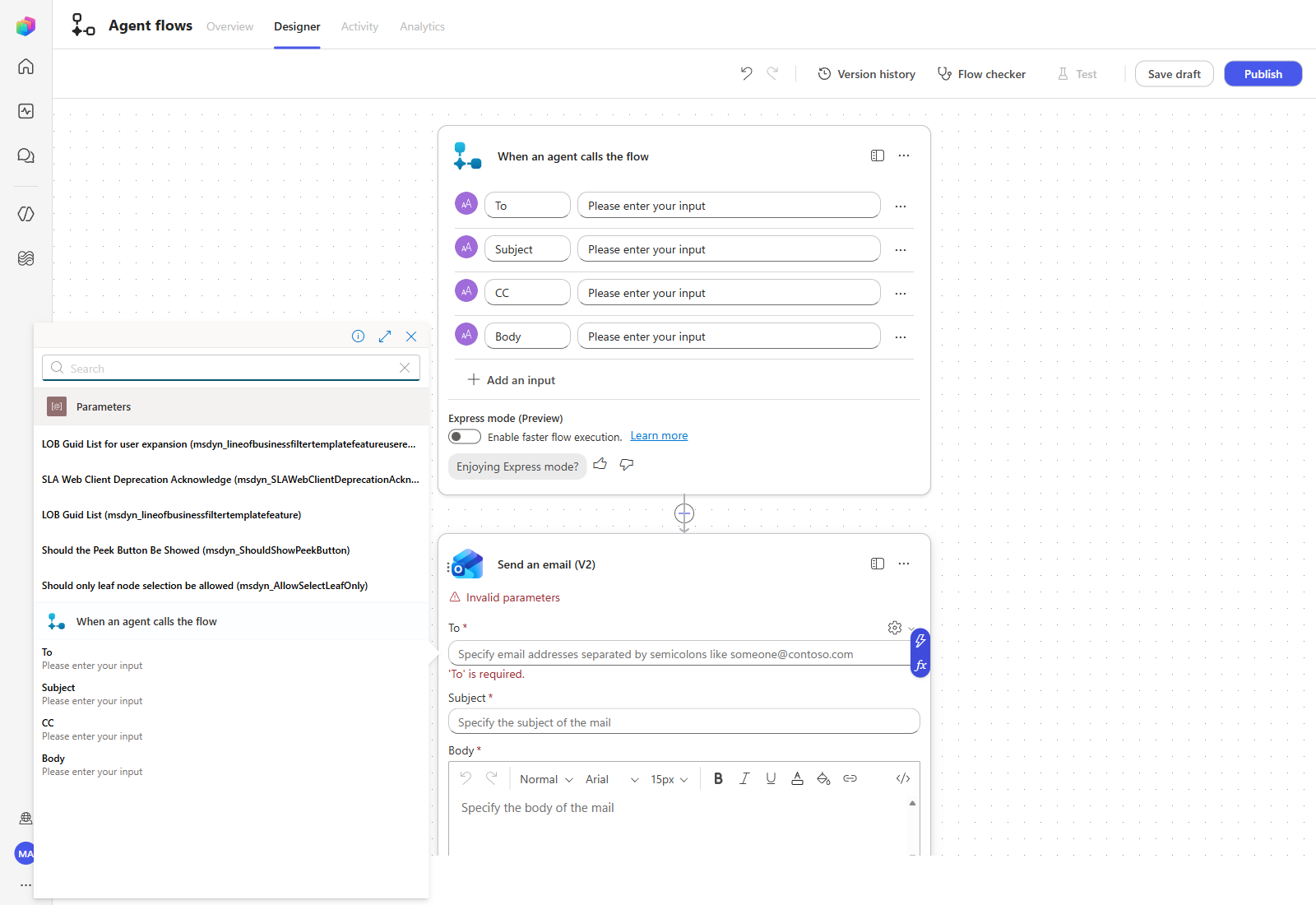Select the Designer tab

point(297,26)
